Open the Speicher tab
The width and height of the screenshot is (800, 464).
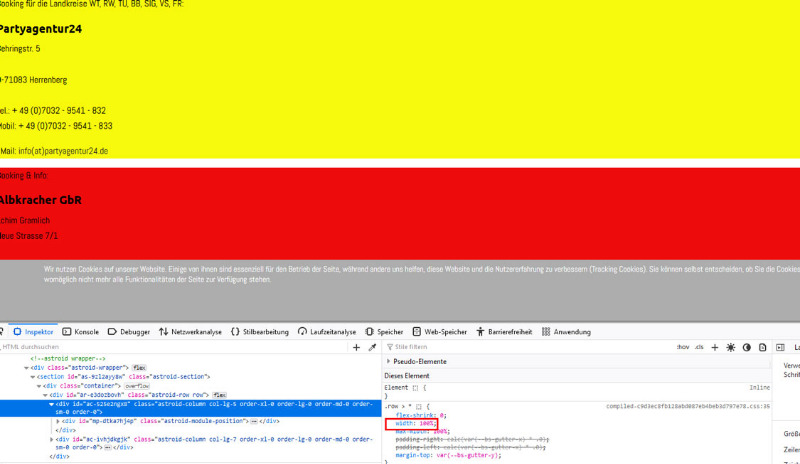(x=384, y=332)
